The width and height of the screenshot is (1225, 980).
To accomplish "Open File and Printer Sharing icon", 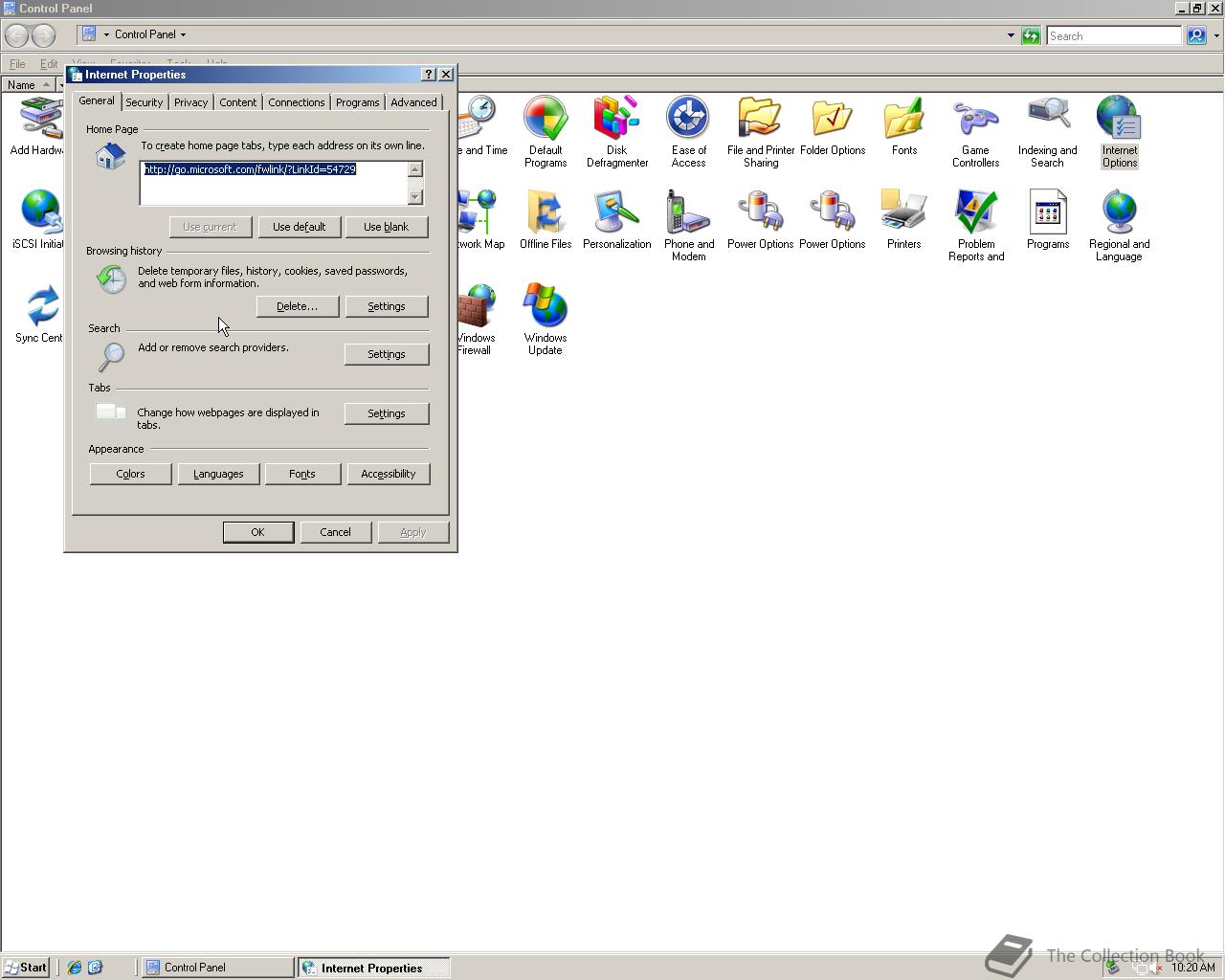I will (761, 131).
